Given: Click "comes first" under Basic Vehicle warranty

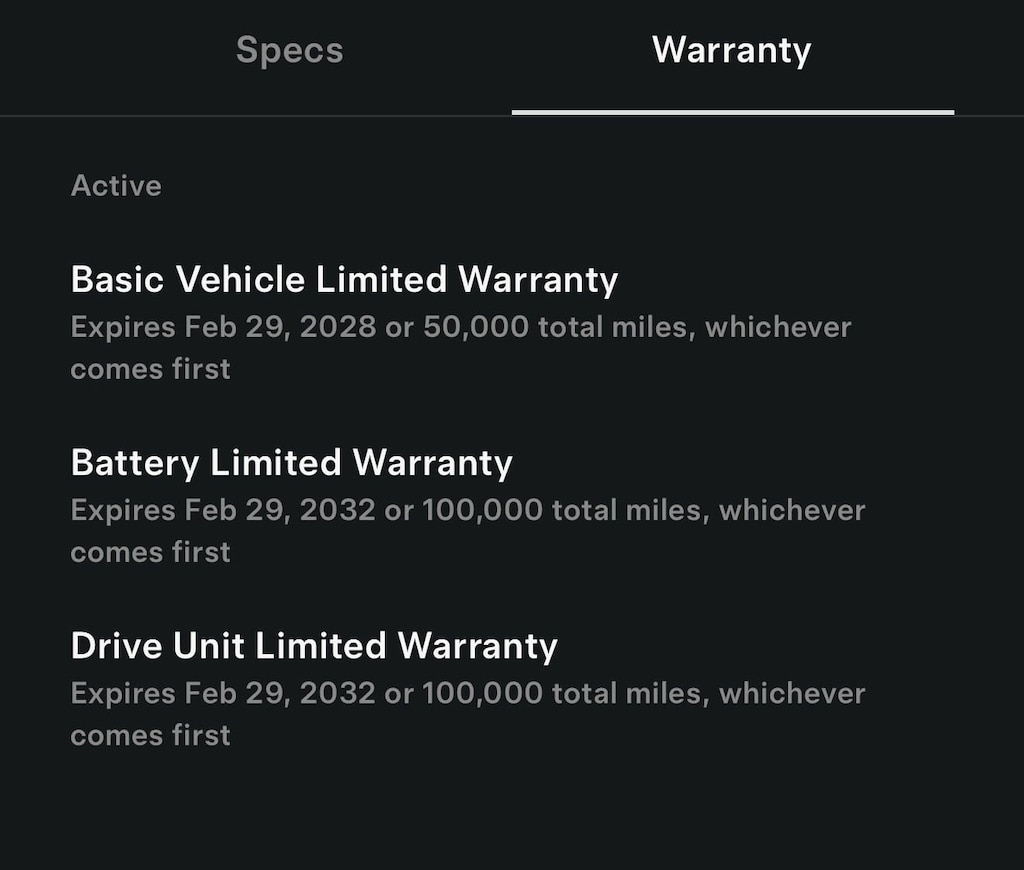Looking at the screenshot, I should click(150, 370).
